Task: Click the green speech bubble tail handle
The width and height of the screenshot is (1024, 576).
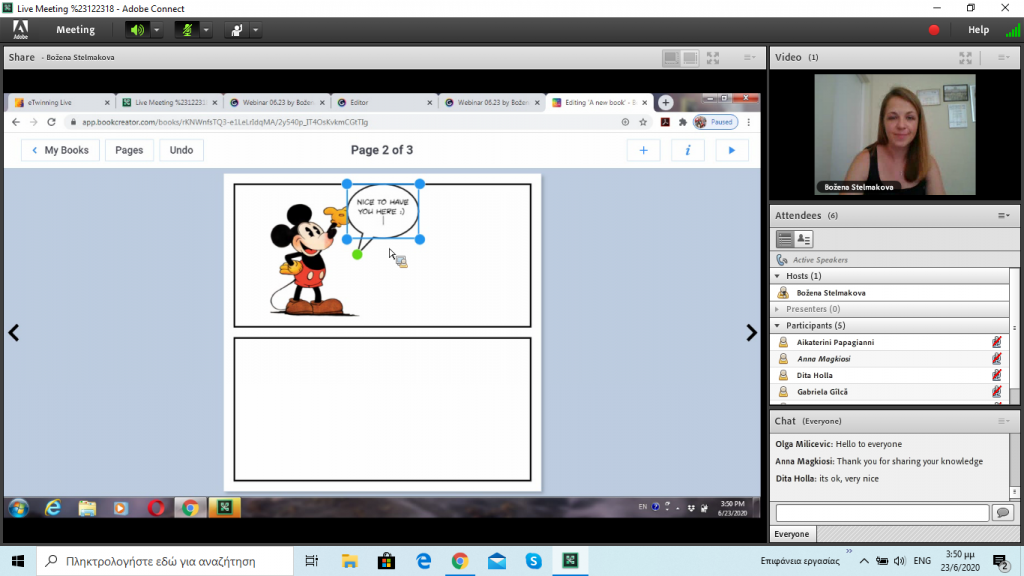Action: click(x=357, y=255)
